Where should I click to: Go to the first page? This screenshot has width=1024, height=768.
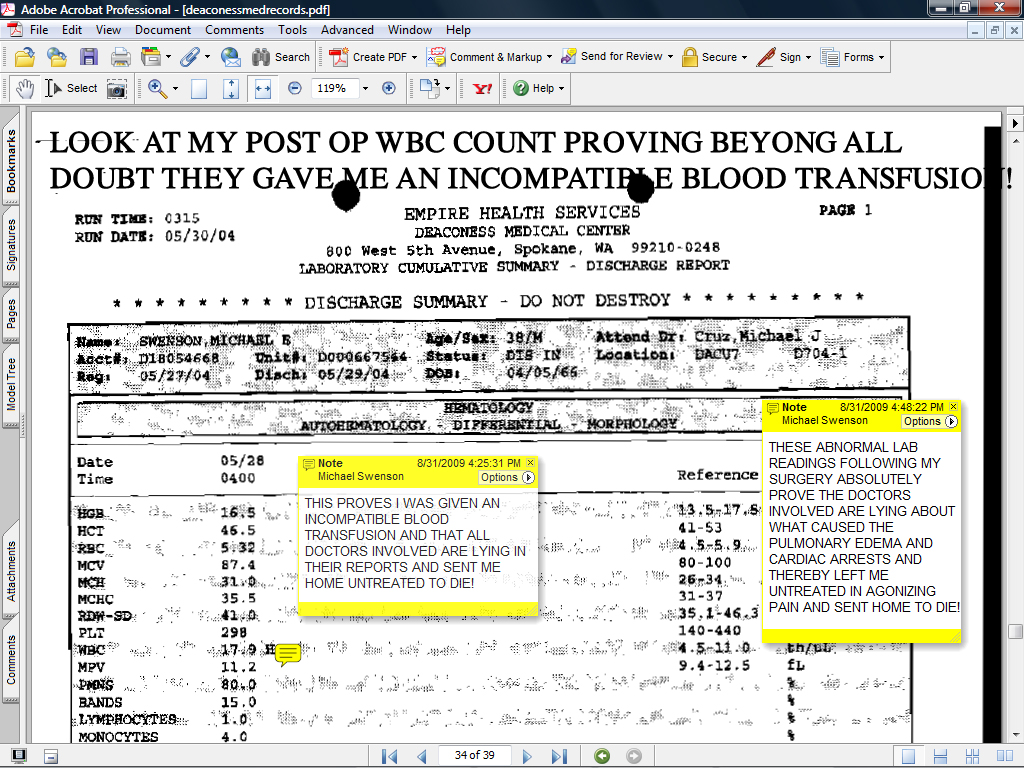[390, 756]
